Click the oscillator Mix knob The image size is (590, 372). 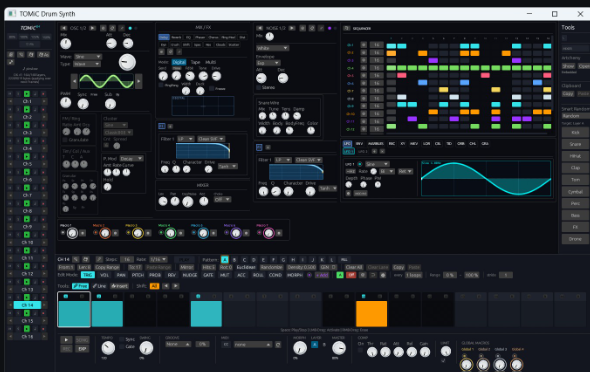pos(65,44)
